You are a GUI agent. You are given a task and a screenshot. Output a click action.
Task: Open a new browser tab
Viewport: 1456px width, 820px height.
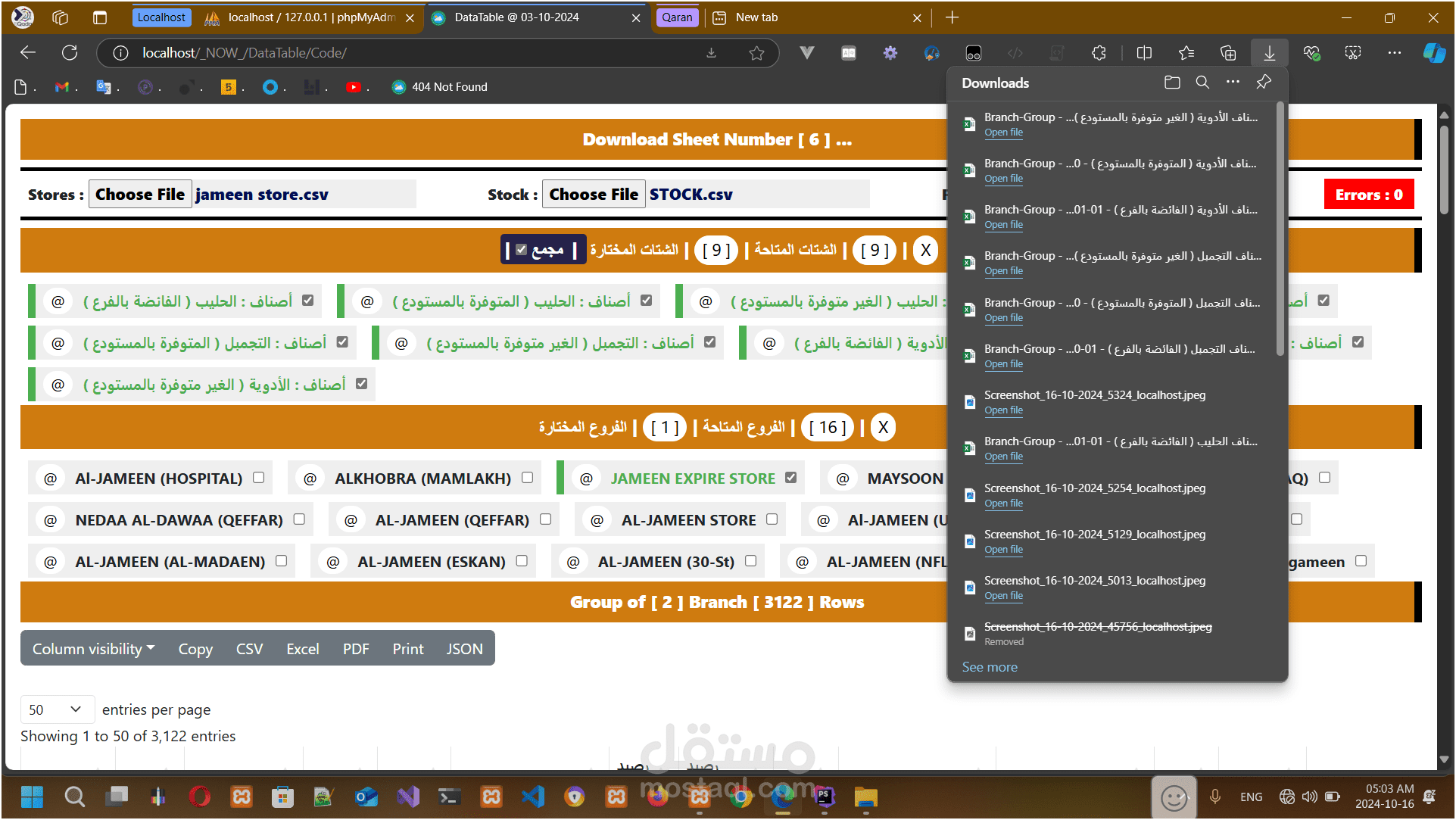952,17
